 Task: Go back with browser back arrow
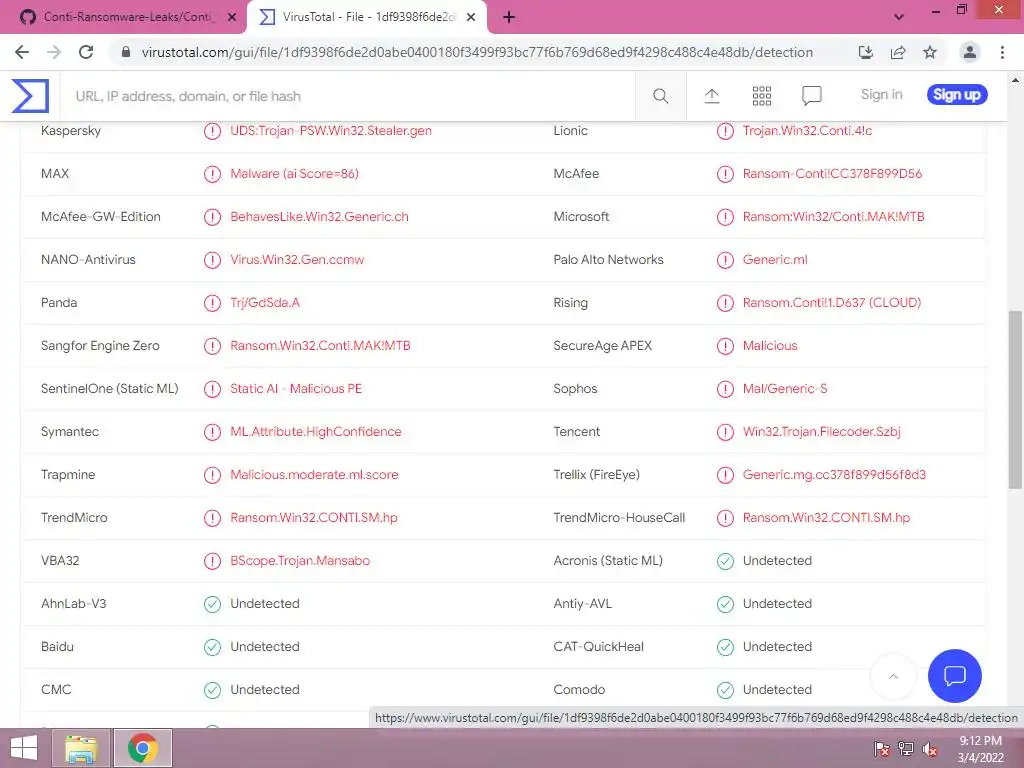[22, 52]
